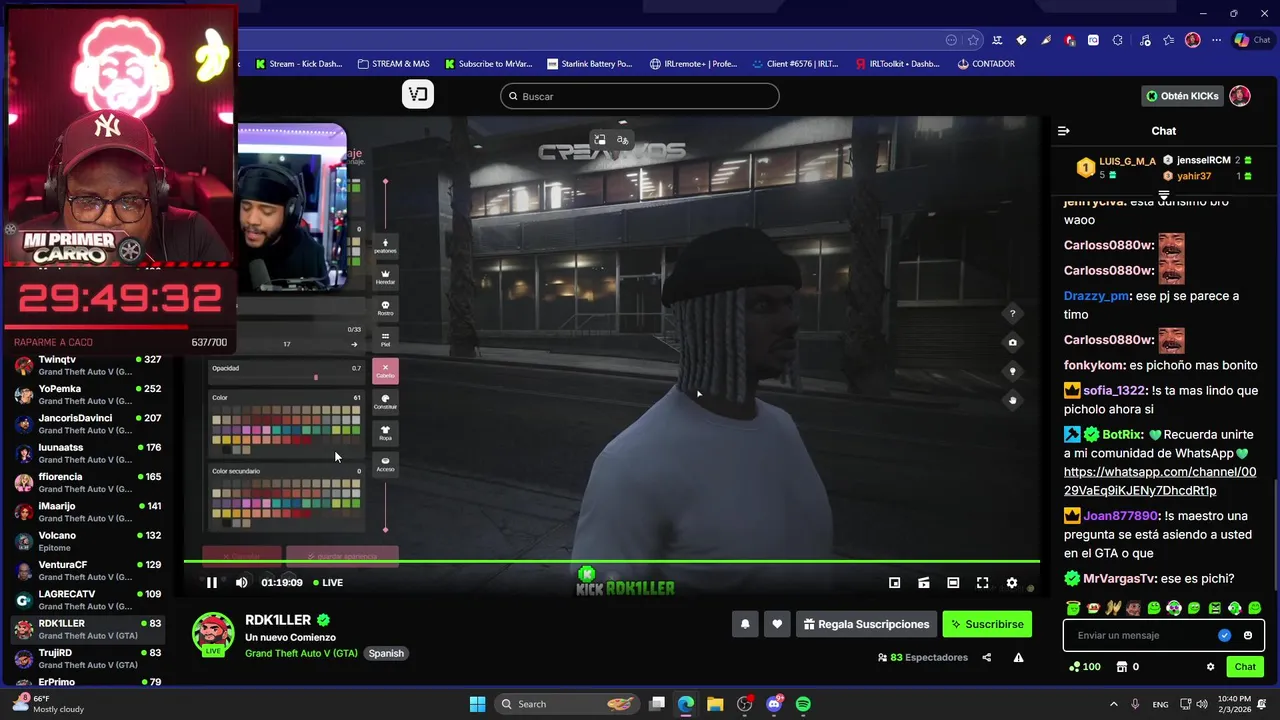The height and width of the screenshot is (720, 1280).
Task: Click the Buscar search field
Action: [x=640, y=96]
